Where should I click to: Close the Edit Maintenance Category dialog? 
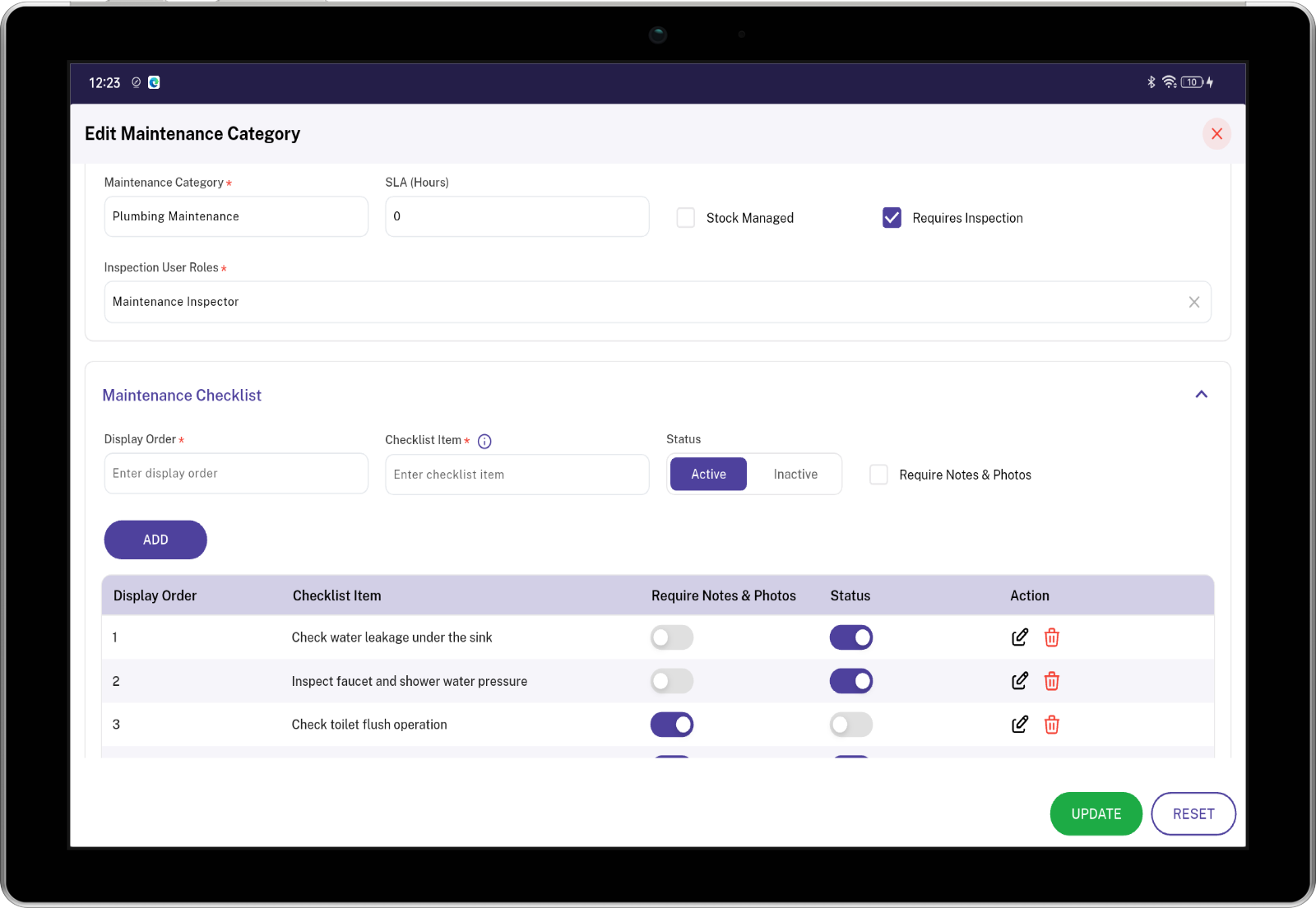[x=1216, y=134]
